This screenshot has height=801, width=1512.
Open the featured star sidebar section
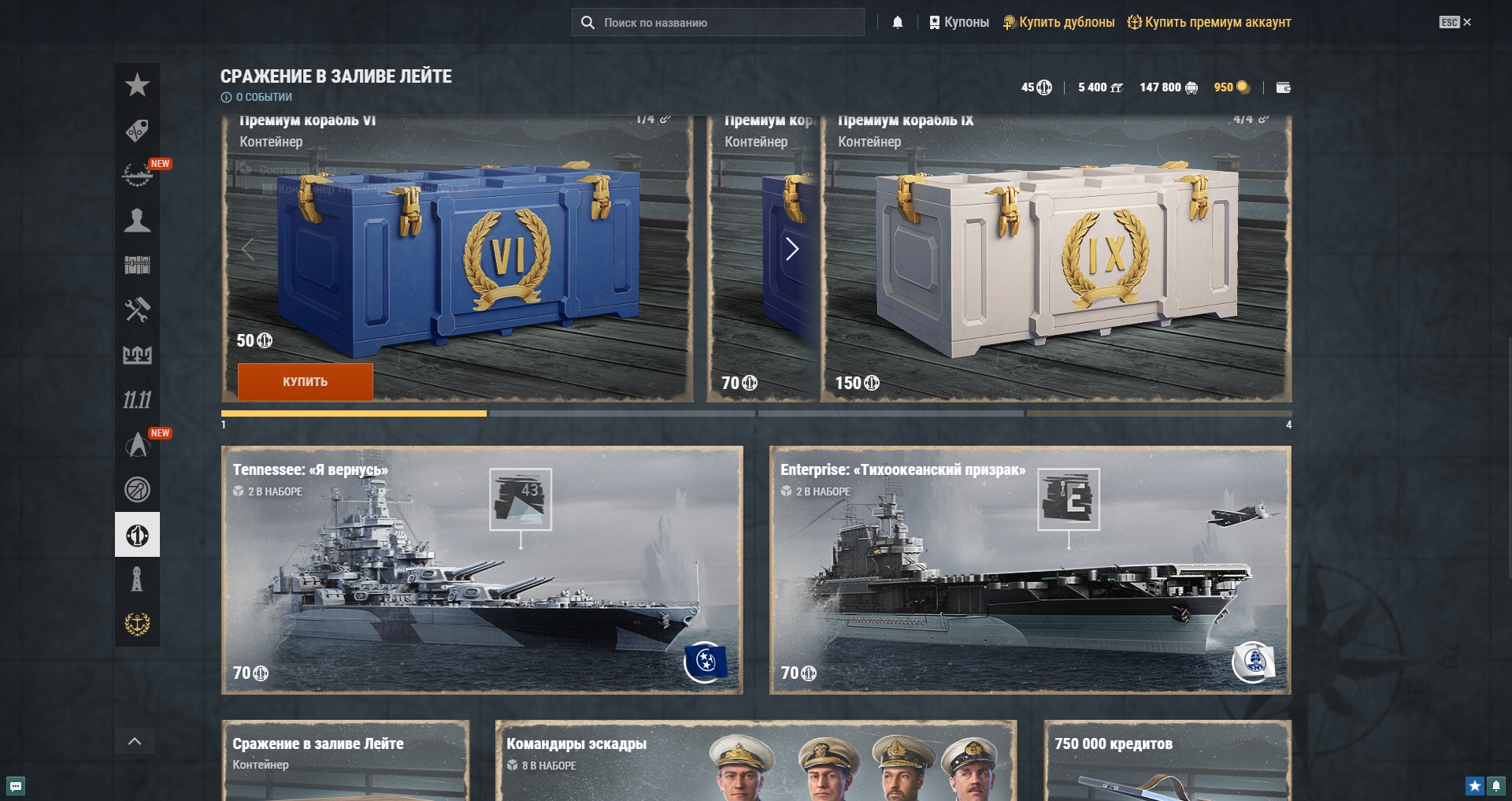click(137, 85)
